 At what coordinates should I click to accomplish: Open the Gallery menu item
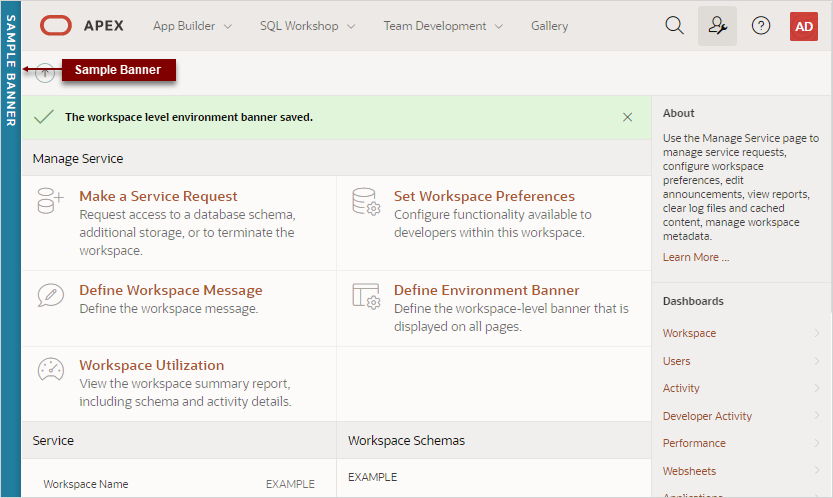coord(549,26)
